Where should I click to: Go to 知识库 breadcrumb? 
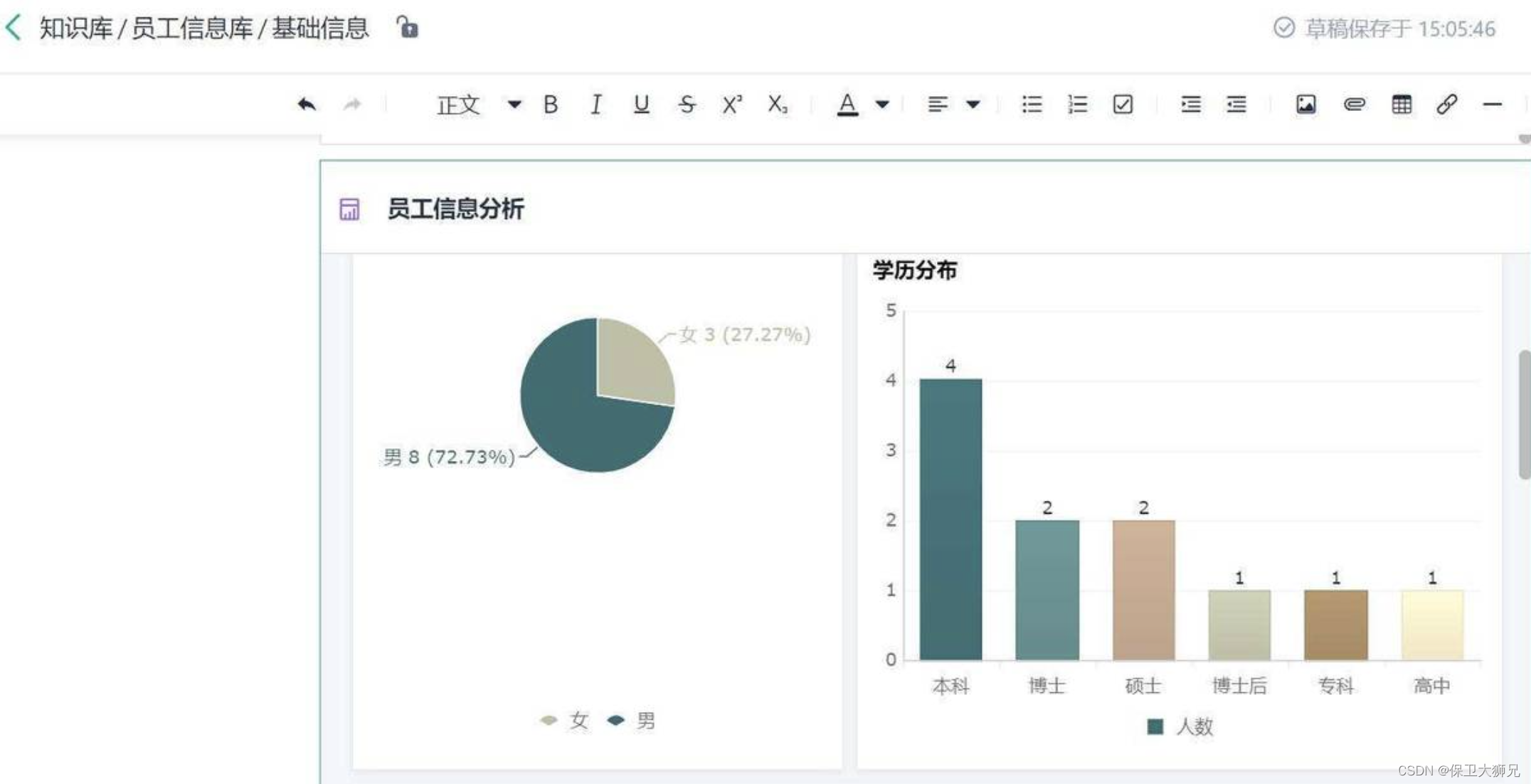point(75,28)
